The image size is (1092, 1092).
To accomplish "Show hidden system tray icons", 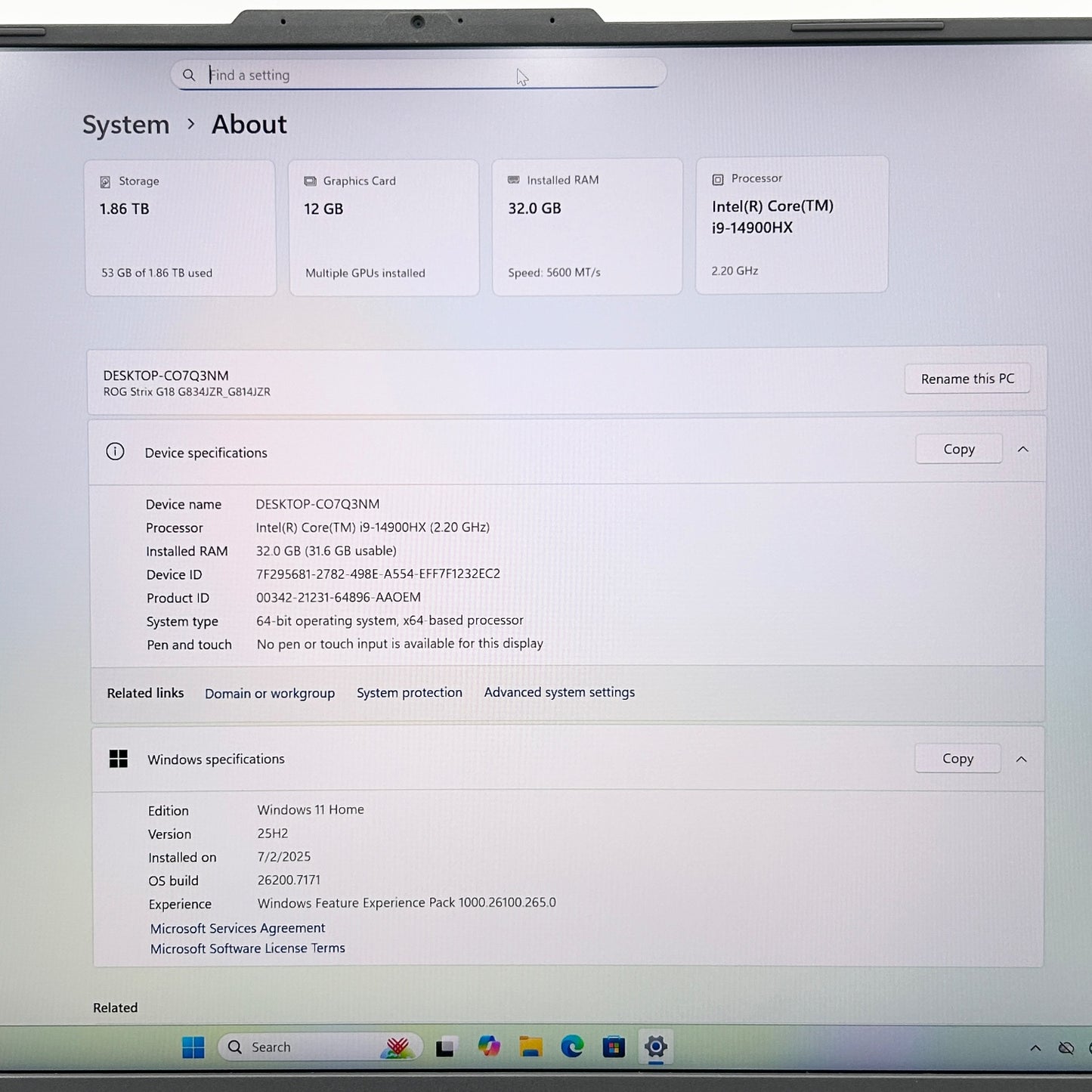I will [1035, 1048].
